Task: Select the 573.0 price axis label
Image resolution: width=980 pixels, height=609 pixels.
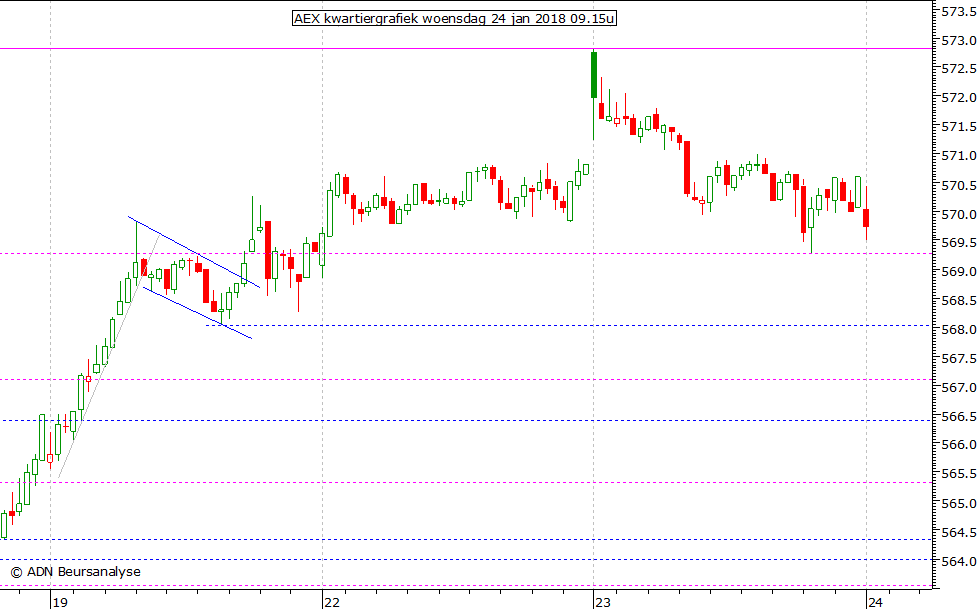Action: coord(959,41)
